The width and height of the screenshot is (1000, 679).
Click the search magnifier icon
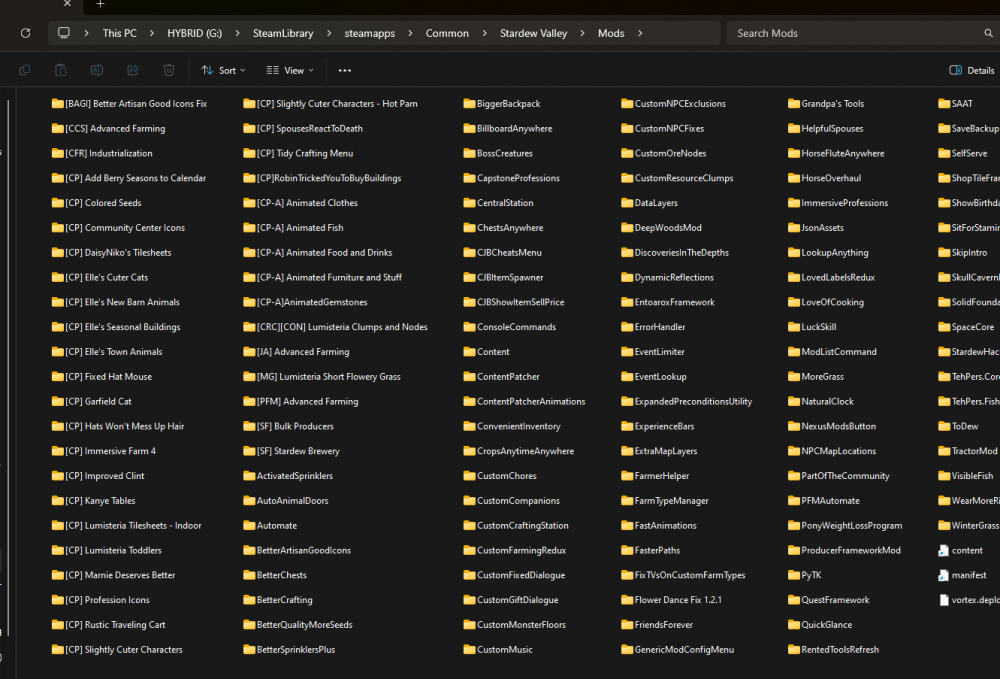pos(988,33)
